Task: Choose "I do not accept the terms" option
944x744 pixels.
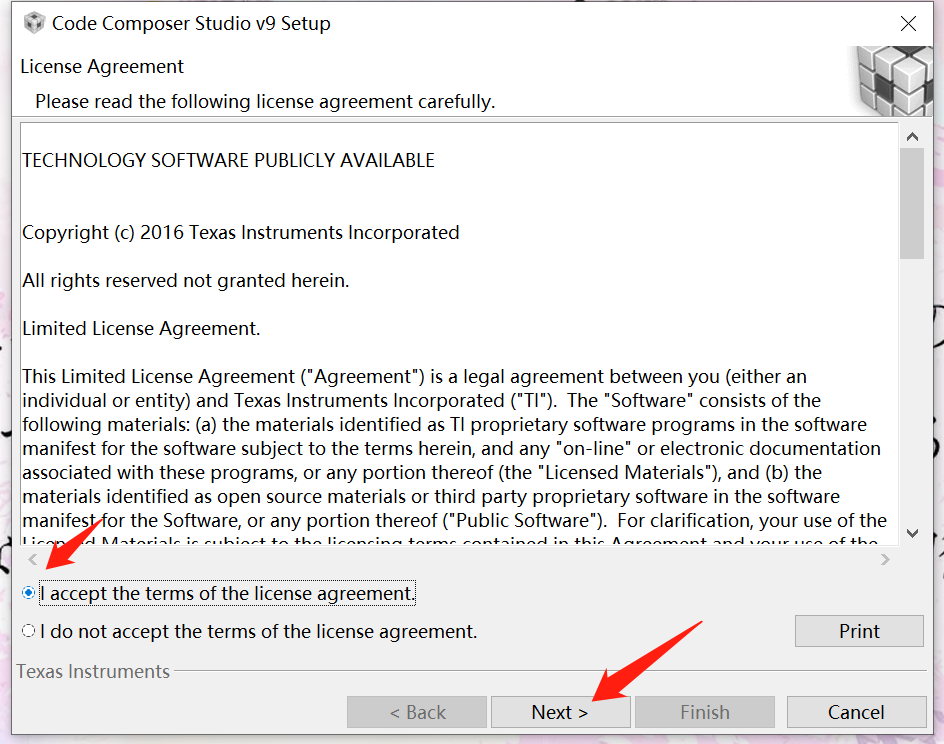Action: click(28, 631)
